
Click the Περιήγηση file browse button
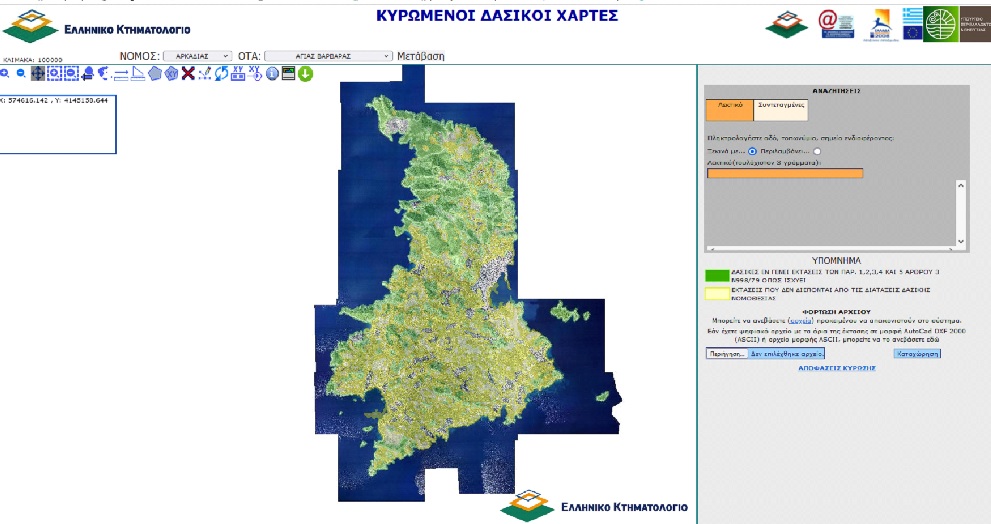click(726, 353)
